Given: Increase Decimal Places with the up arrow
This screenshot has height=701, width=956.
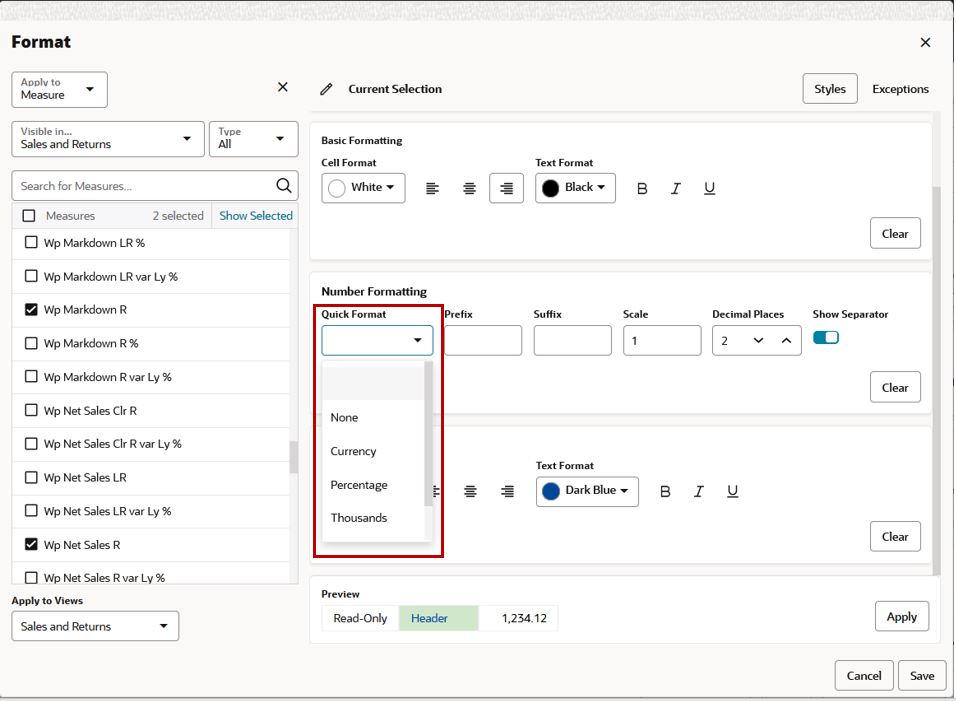Looking at the screenshot, I should [787, 340].
